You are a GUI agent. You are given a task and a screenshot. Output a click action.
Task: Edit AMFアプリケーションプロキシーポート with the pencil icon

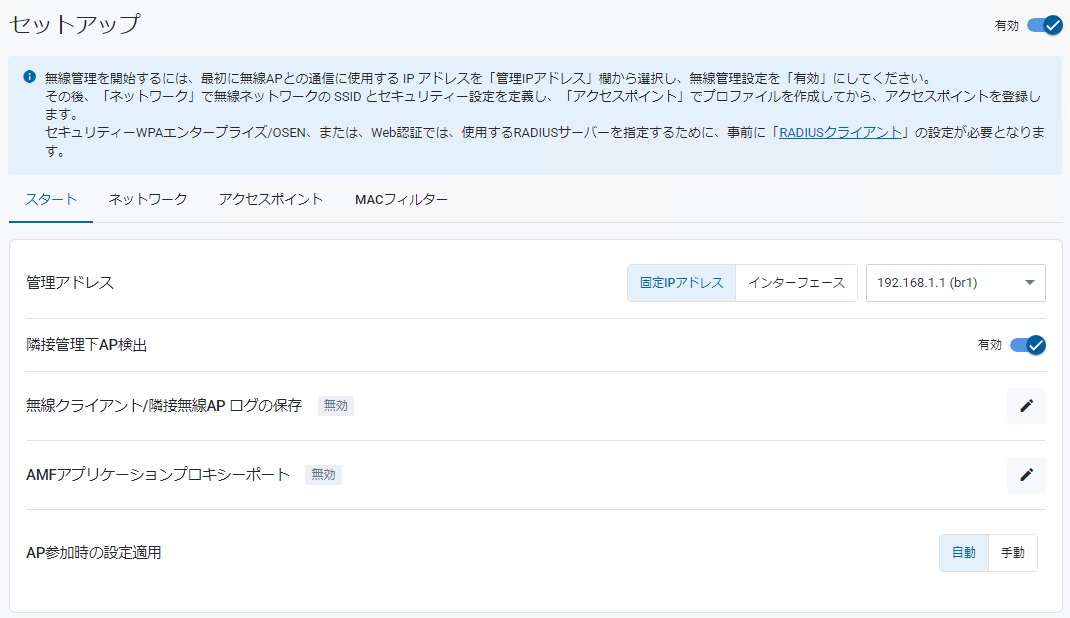[x=1026, y=475]
